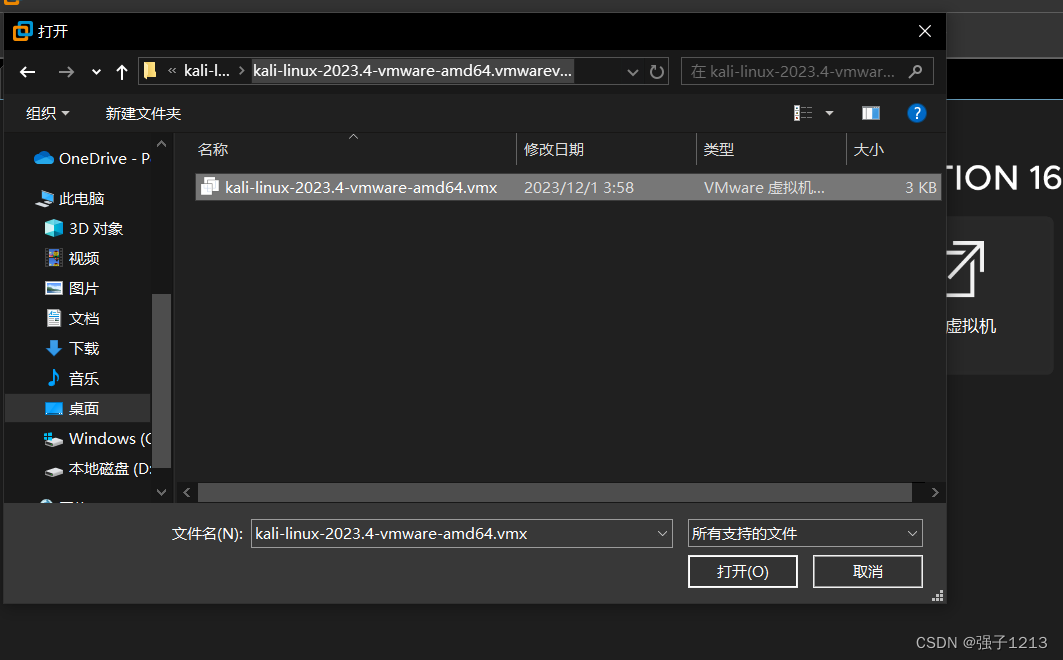Image resolution: width=1063 pixels, height=660 pixels.
Task: Click the yellow folder icon in address bar
Action: (149, 71)
